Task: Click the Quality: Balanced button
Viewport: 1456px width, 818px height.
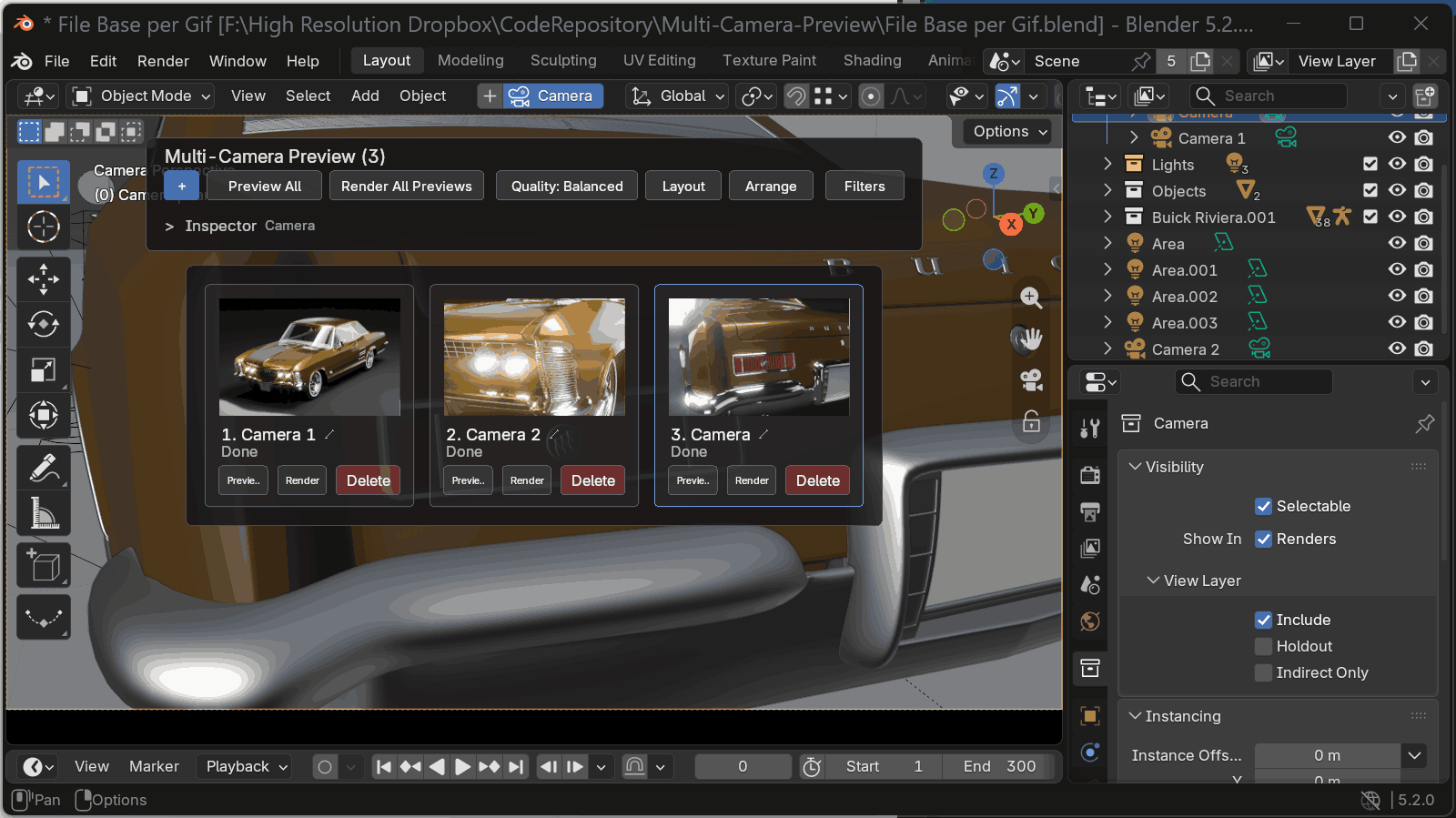Action: (x=567, y=186)
